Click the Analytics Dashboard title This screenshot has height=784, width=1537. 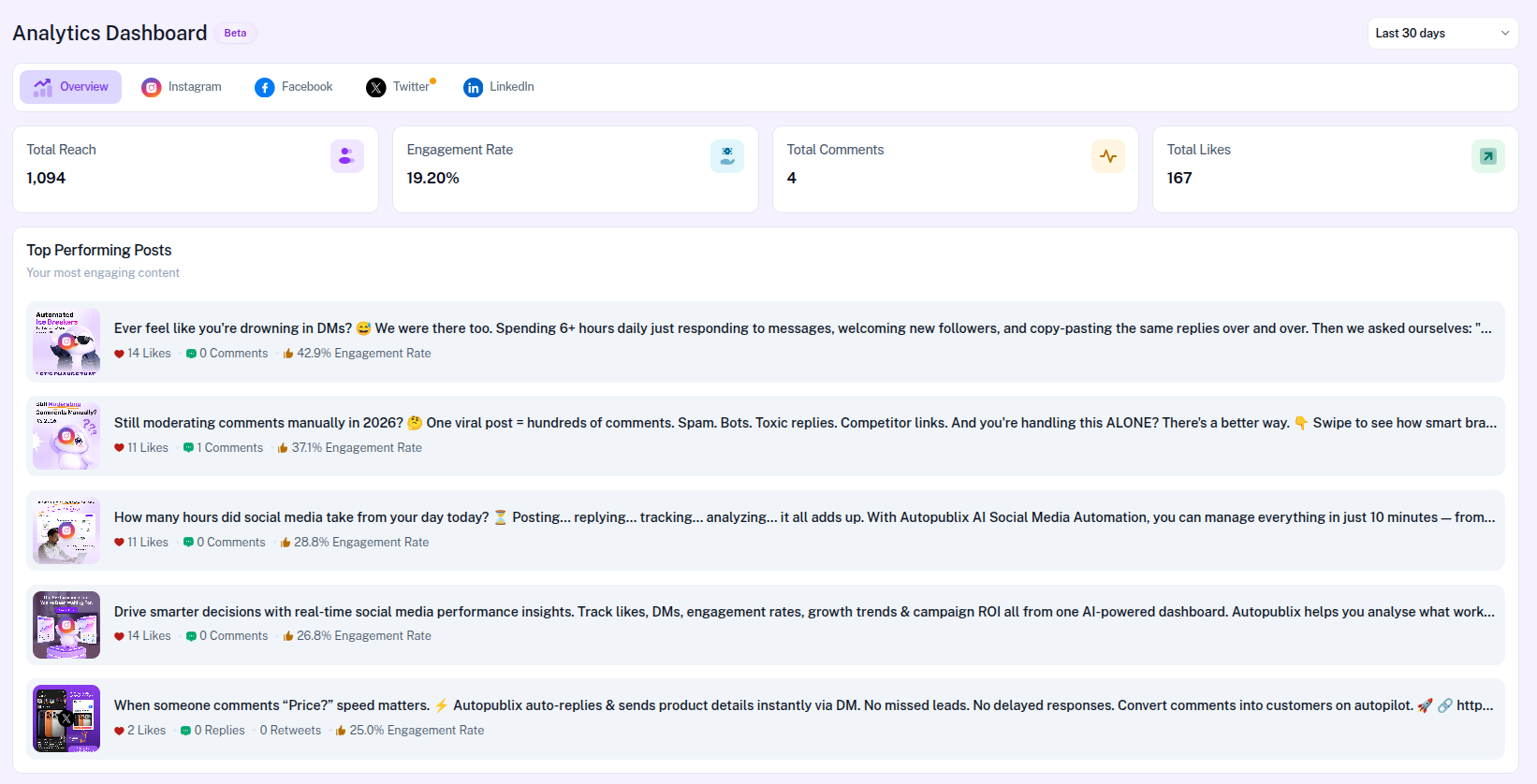tap(110, 33)
